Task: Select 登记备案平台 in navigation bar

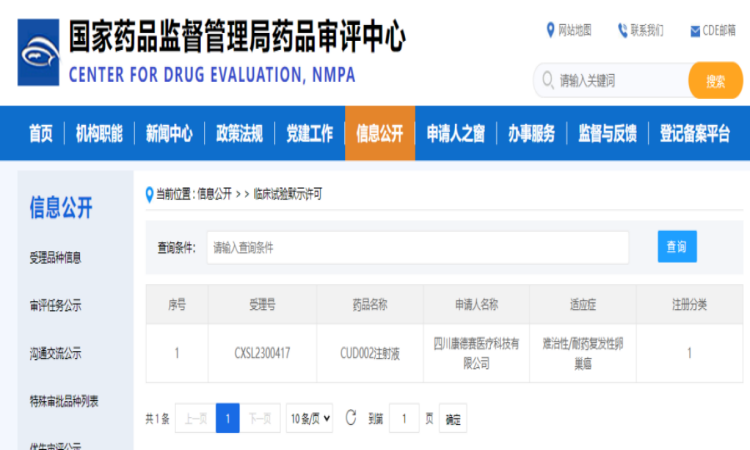Action: click(695, 134)
